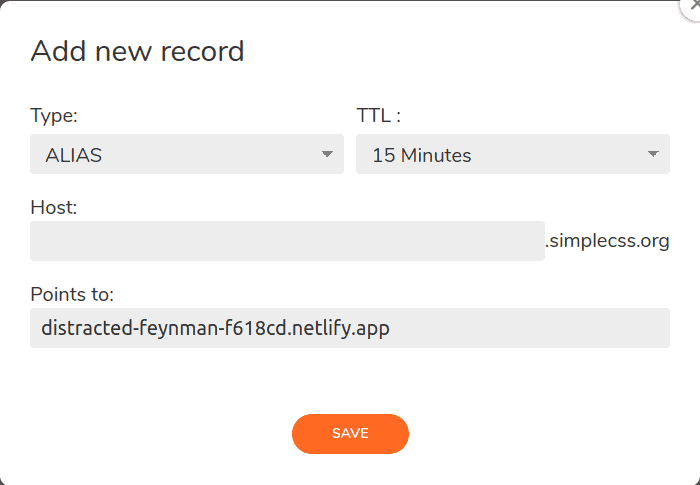Close the Add new record dialog
Viewport: 700px width, 485px height.
tap(693, 6)
